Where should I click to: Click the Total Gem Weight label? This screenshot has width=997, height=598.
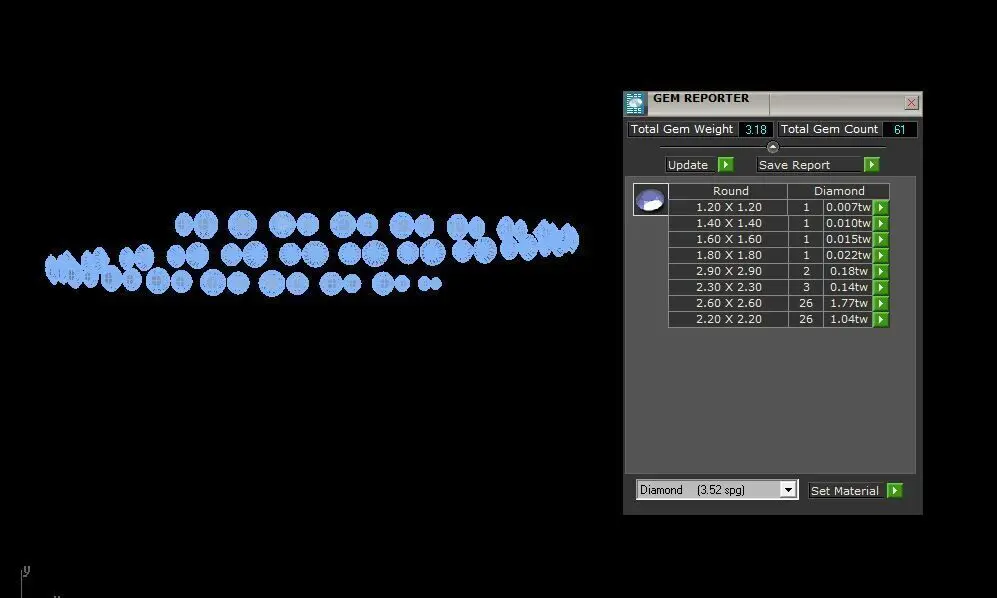click(x=682, y=129)
